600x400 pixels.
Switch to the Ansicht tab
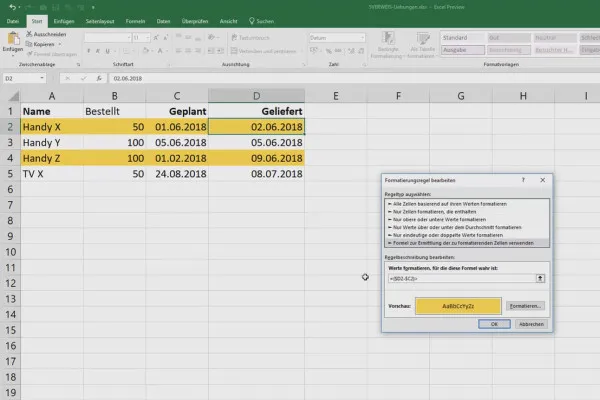[228, 21]
